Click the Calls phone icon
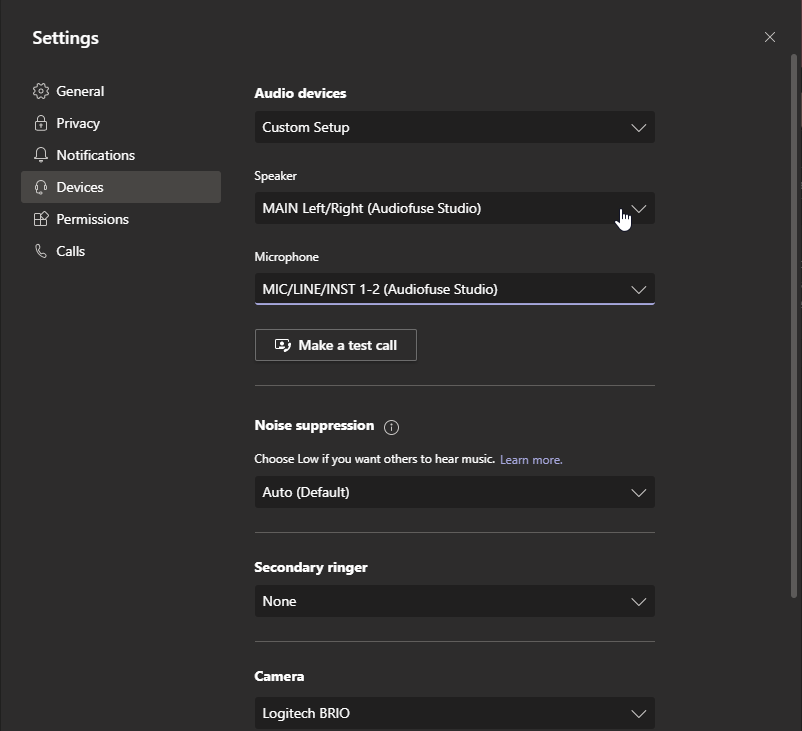The width and height of the screenshot is (802, 731). [x=41, y=251]
